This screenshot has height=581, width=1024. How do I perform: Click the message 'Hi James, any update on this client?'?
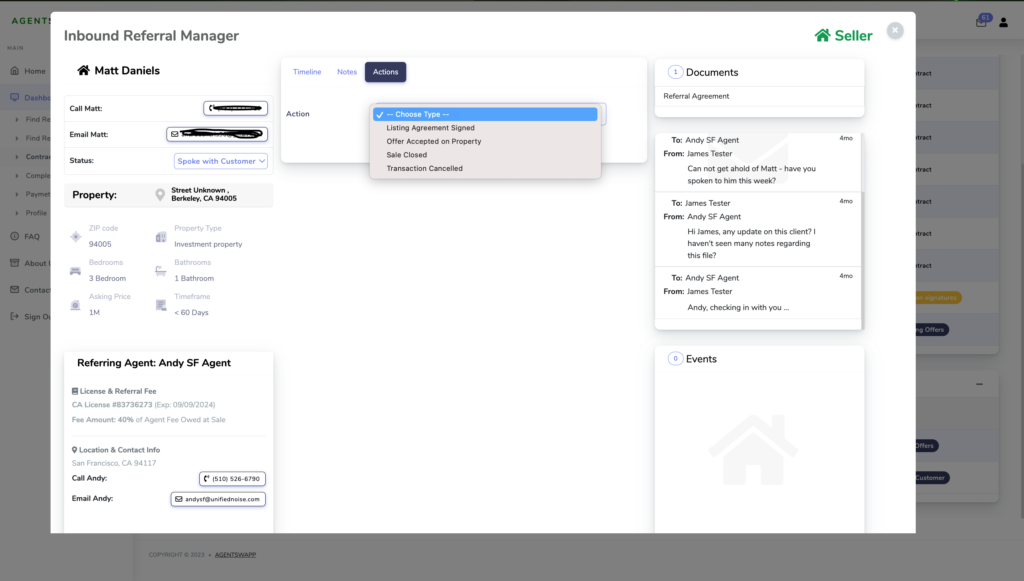tap(751, 243)
